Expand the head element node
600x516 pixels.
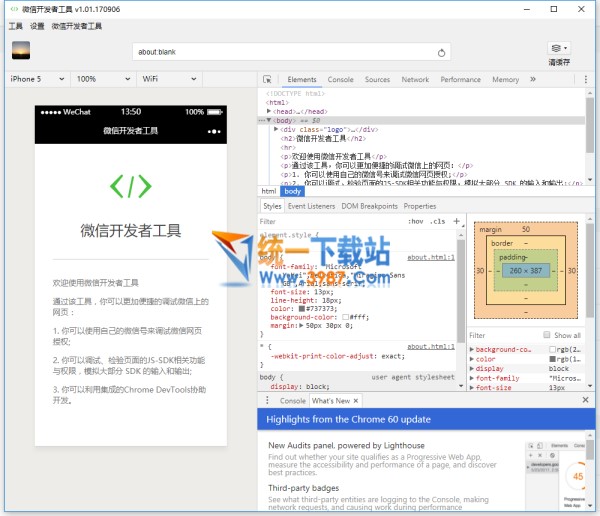tap(270, 111)
